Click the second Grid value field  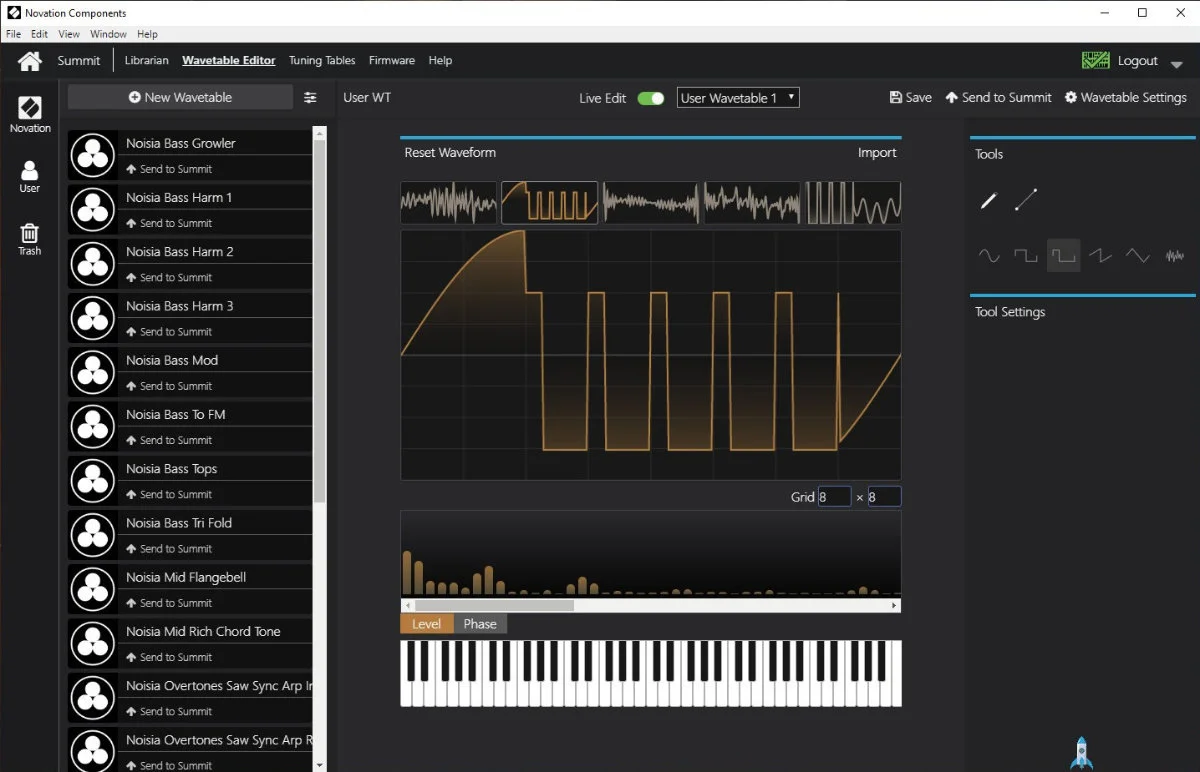click(x=884, y=497)
